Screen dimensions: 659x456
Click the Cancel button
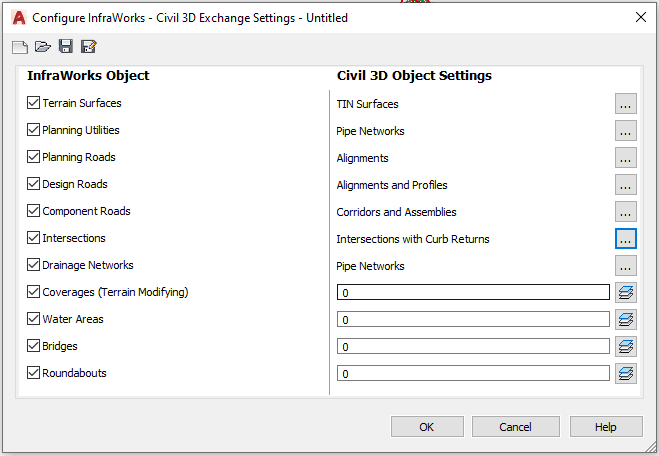click(x=516, y=427)
